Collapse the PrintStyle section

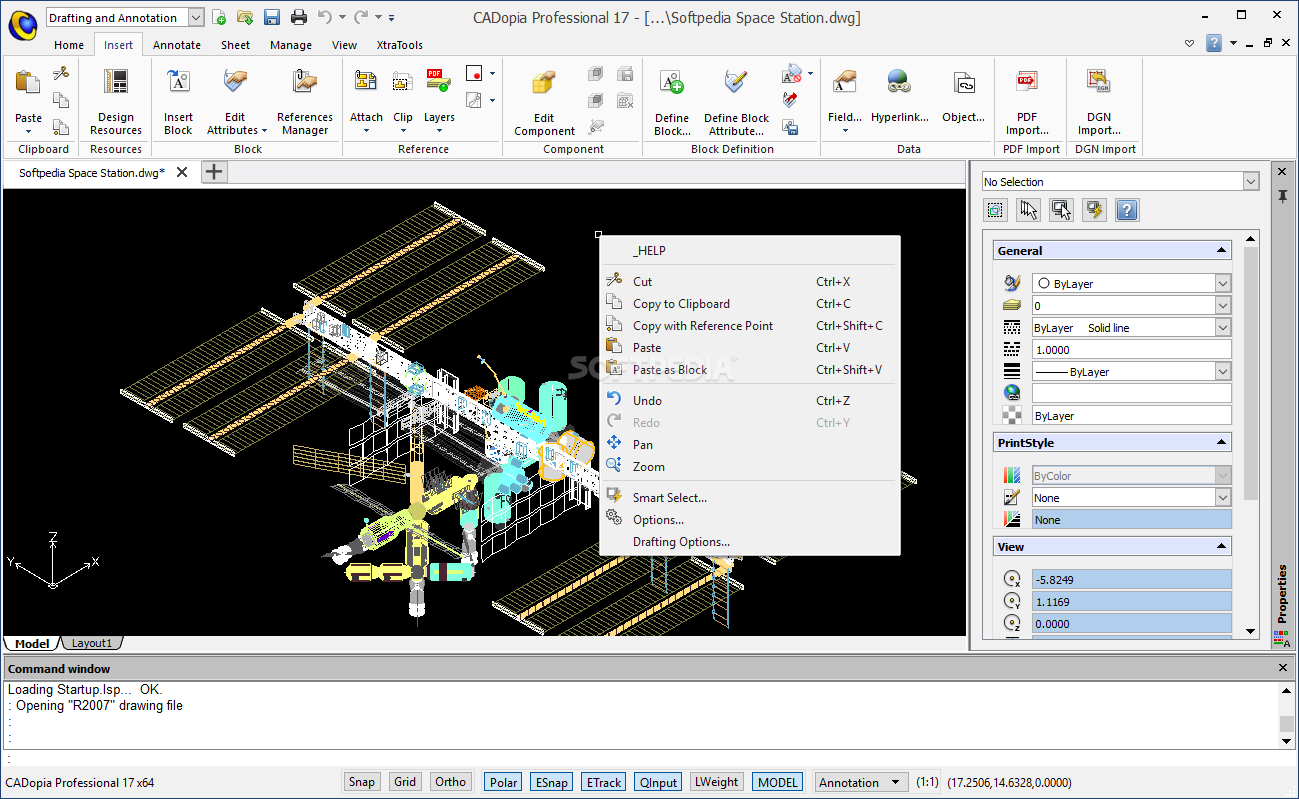point(1221,442)
